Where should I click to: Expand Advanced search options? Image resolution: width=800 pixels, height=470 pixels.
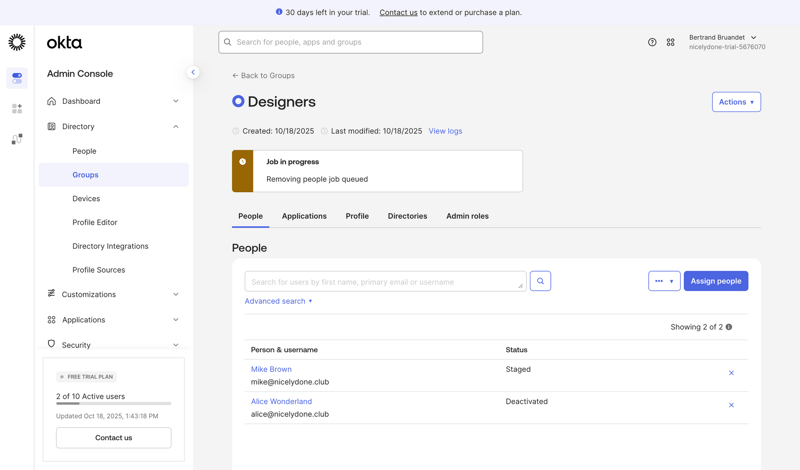point(278,301)
